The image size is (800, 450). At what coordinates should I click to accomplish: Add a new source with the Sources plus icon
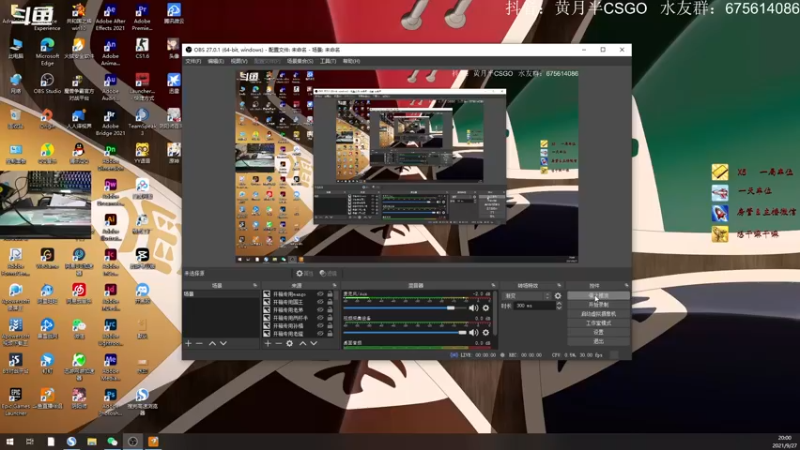click(x=268, y=343)
